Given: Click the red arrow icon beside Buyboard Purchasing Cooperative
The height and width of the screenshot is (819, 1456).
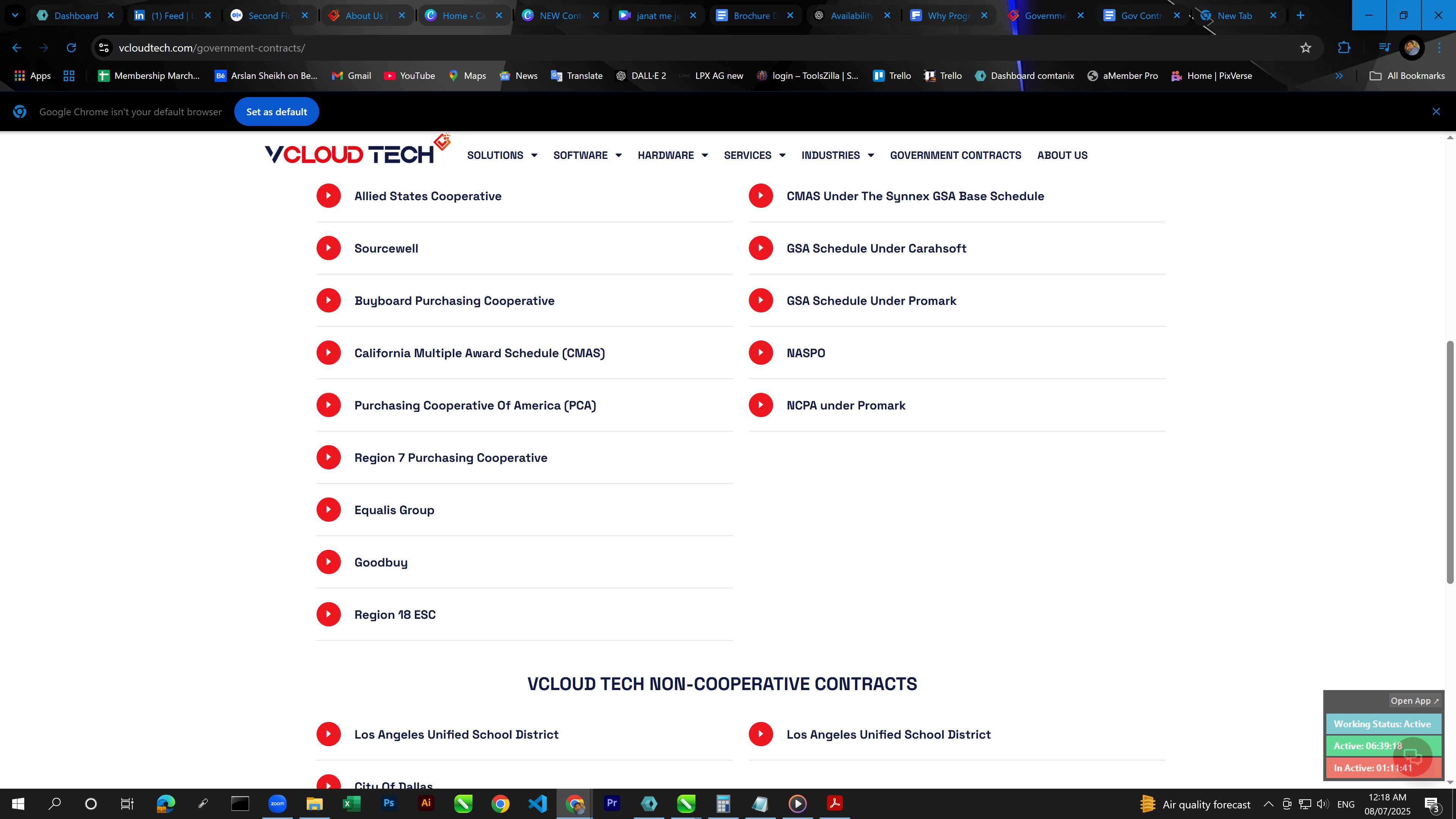Looking at the screenshot, I should [x=328, y=300].
